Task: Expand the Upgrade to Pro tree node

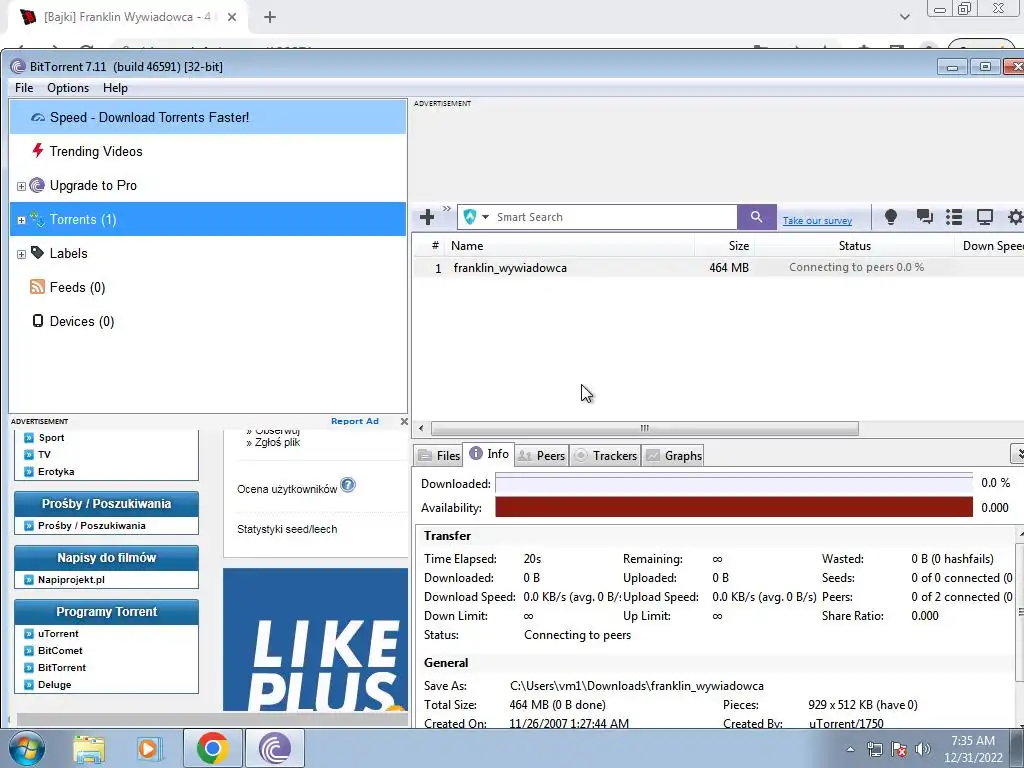Action: pos(21,186)
